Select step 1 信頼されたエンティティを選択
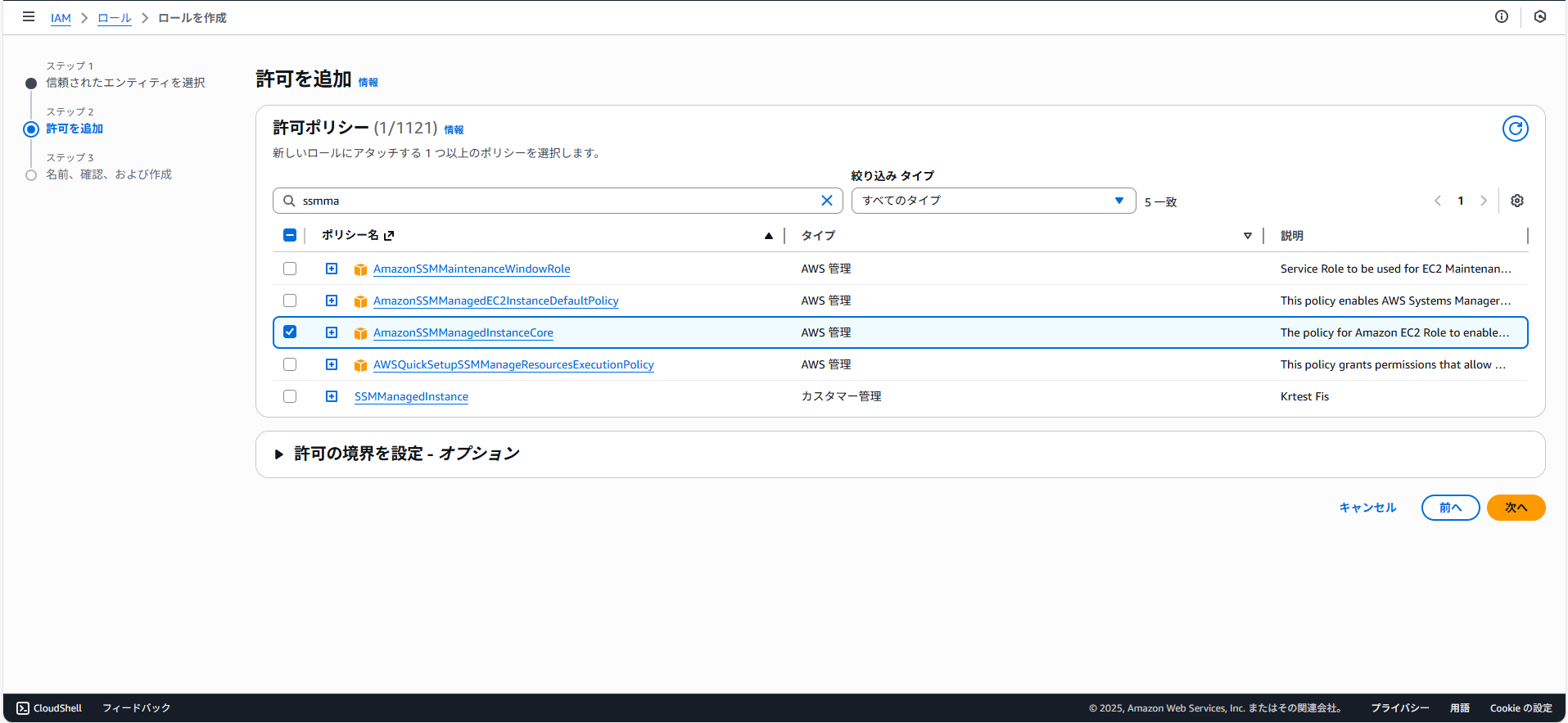The width and height of the screenshot is (1568, 723). [x=125, y=83]
